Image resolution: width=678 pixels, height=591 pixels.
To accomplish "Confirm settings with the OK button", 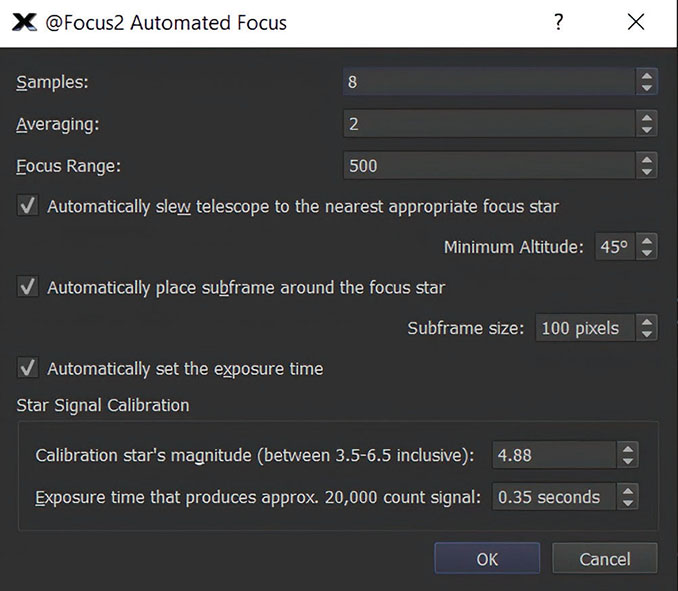I will (487, 559).
